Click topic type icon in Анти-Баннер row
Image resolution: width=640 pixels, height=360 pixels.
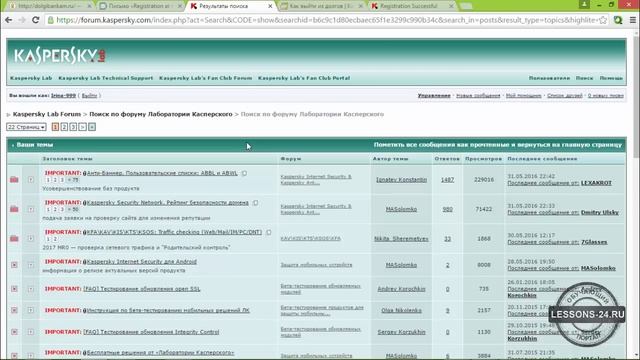[x=31, y=180]
